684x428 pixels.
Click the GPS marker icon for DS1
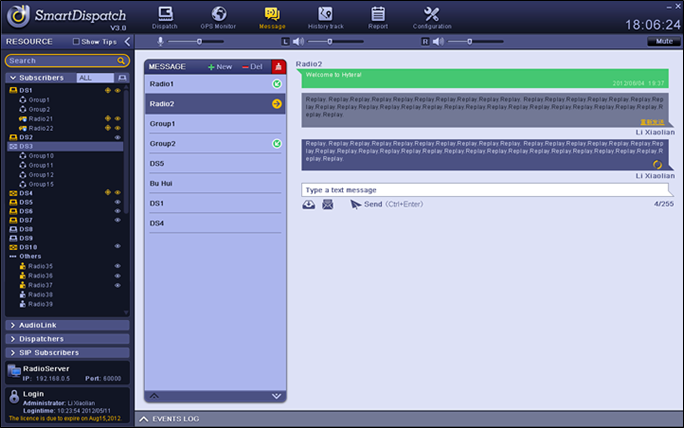point(108,90)
